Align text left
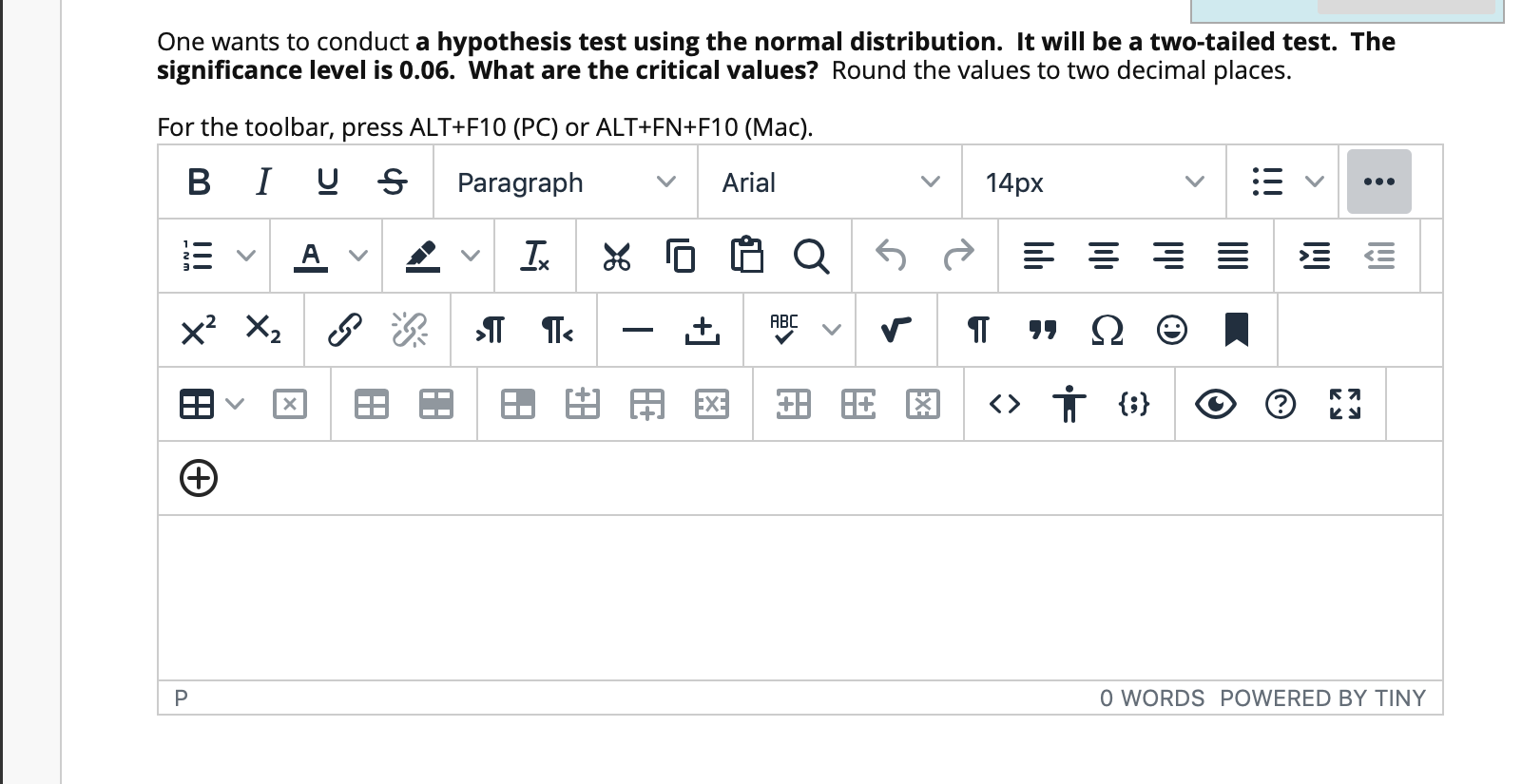 [1038, 256]
